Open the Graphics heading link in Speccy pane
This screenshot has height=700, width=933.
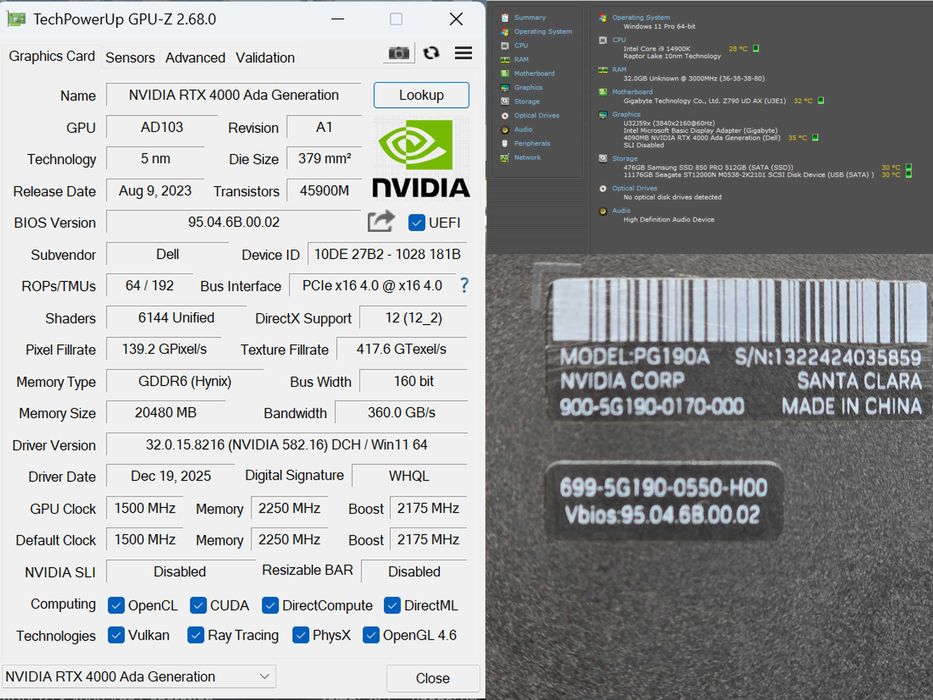coord(626,114)
